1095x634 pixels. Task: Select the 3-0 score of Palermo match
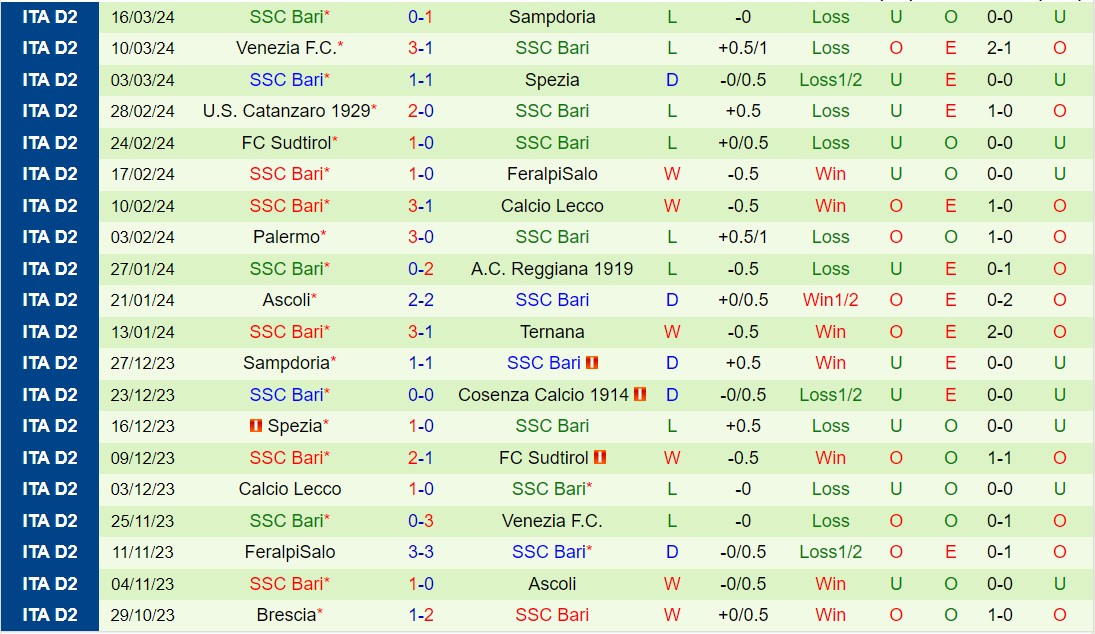pos(420,237)
